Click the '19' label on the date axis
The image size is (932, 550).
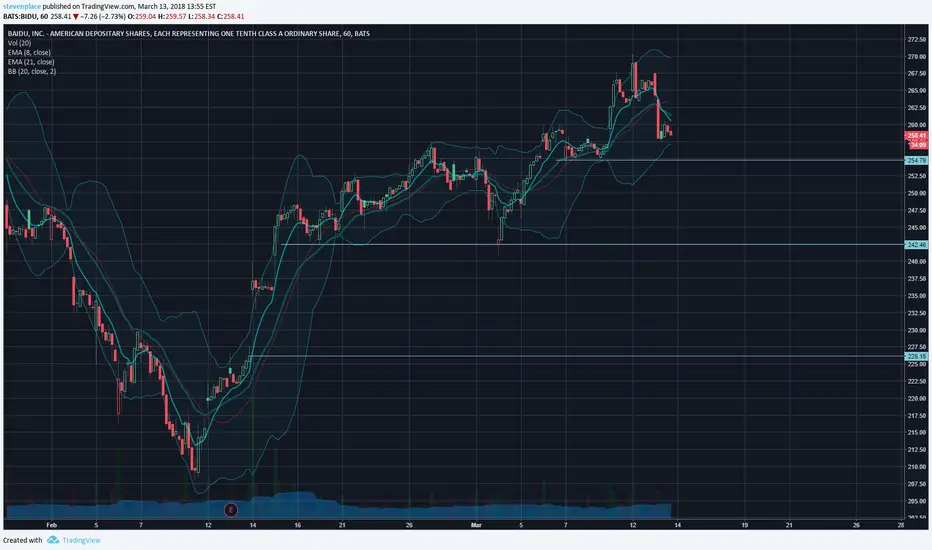744,525
